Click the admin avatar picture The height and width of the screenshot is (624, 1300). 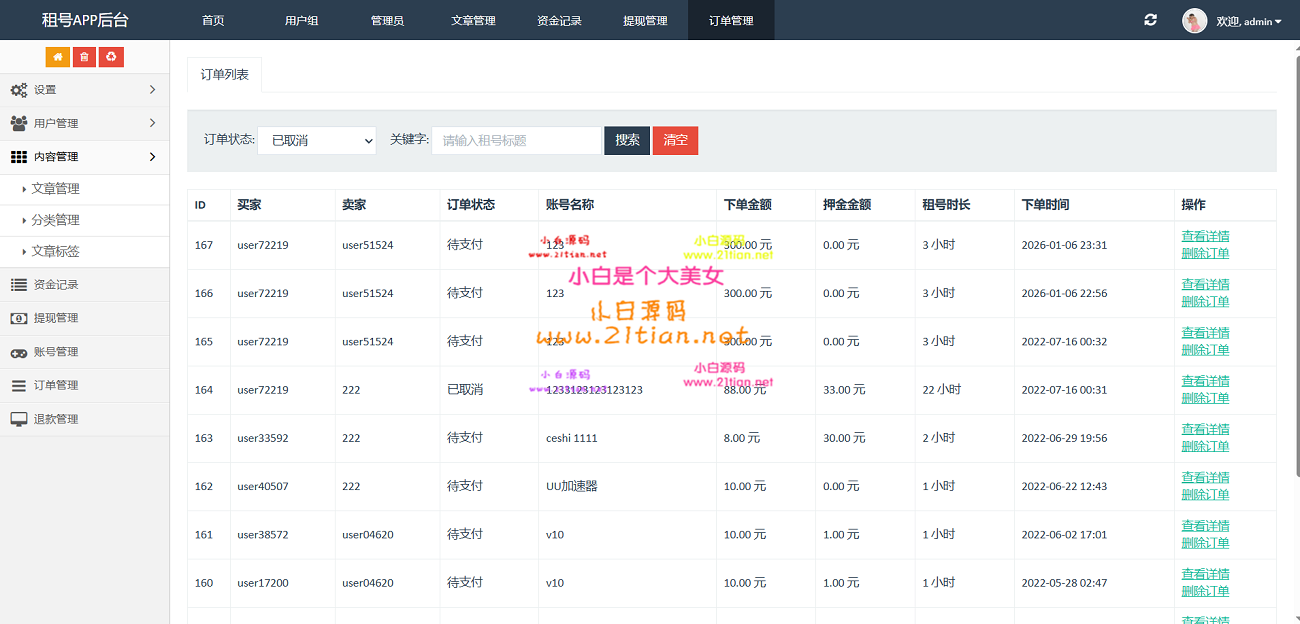[1194, 21]
